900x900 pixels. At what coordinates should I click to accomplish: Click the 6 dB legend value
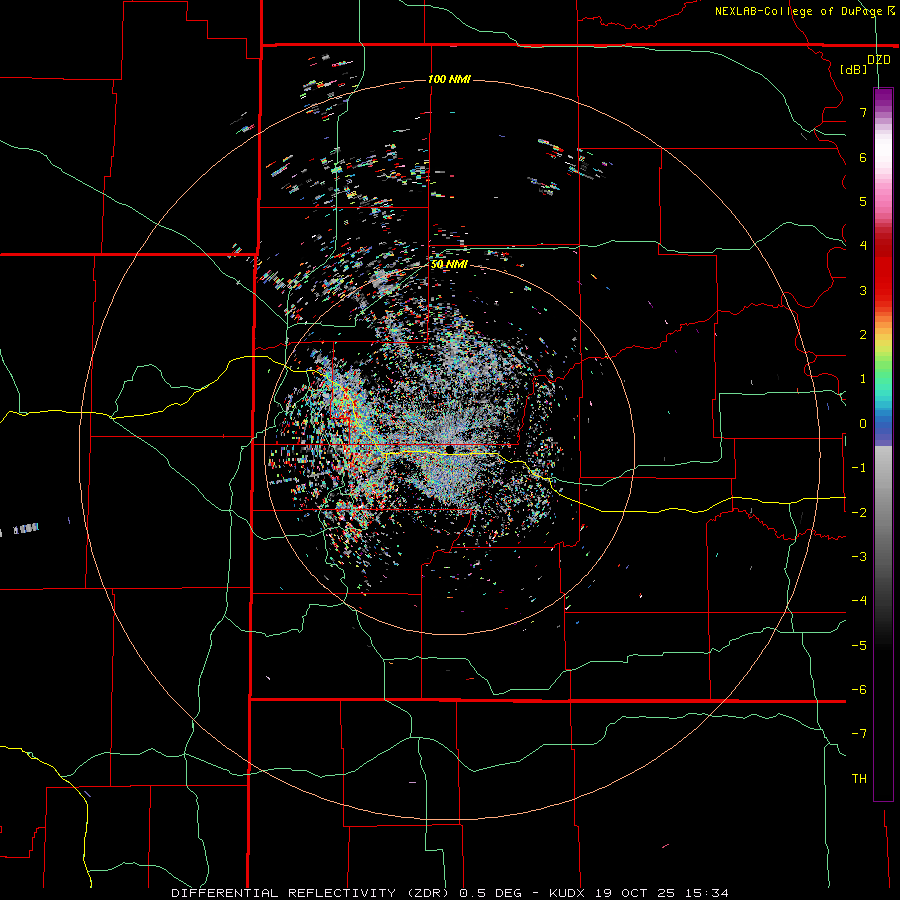pyautogui.click(x=863, y=157)
